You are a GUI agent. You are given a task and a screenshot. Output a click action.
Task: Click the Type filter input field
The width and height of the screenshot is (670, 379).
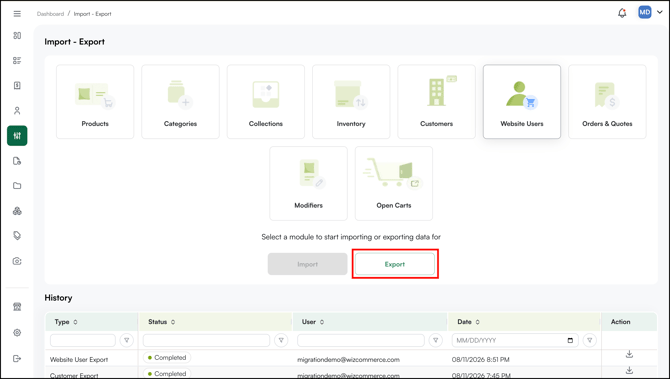click(83, 340)
